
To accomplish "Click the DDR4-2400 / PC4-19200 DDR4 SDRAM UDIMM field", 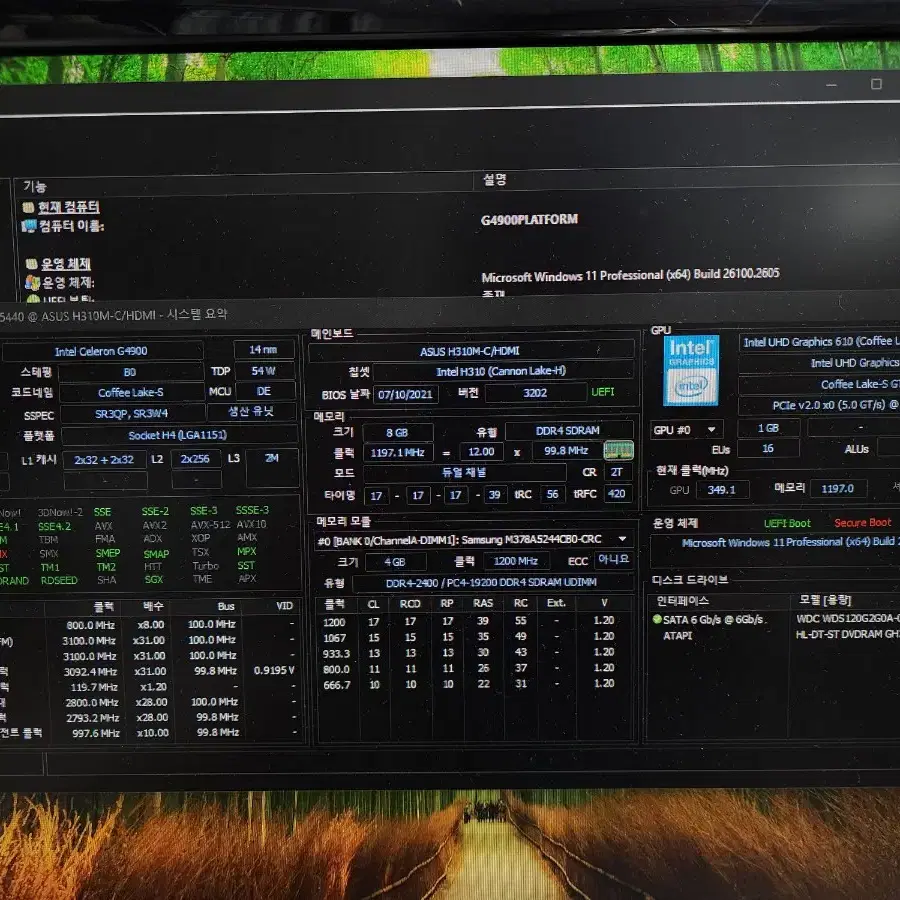I will (492, 583).
